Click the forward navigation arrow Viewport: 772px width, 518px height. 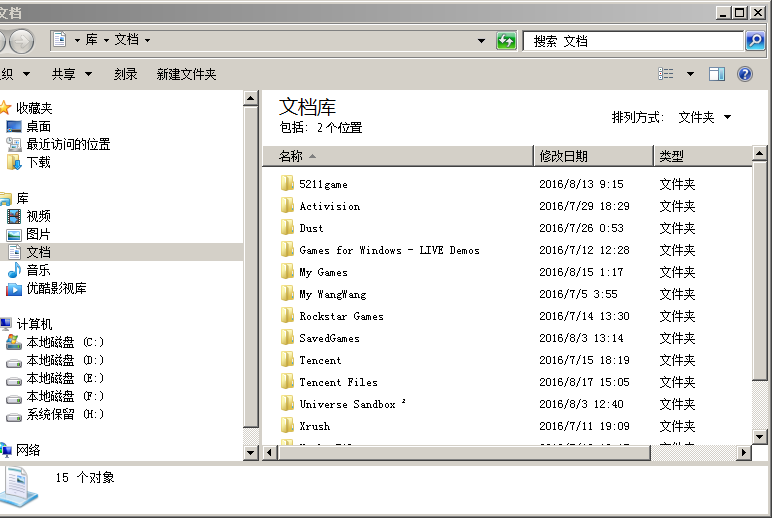coord(22,40)
